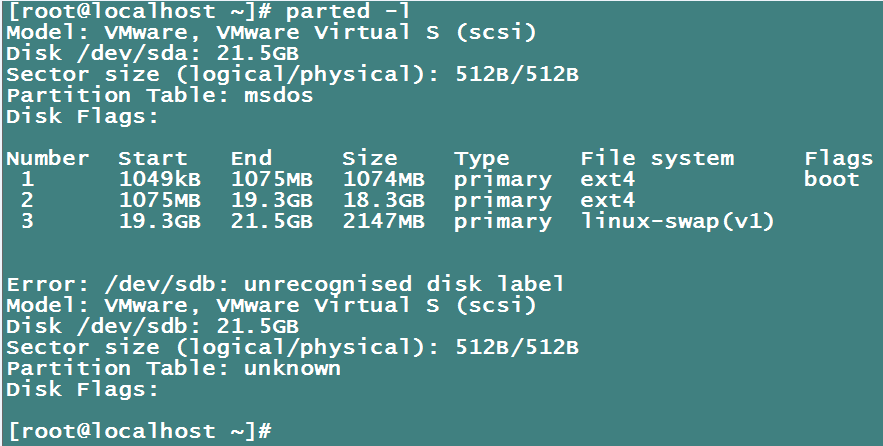This screenshot has height=446, width=883.
Task: Click the last command prompt at bottom
Action: (x=138, y=431)
